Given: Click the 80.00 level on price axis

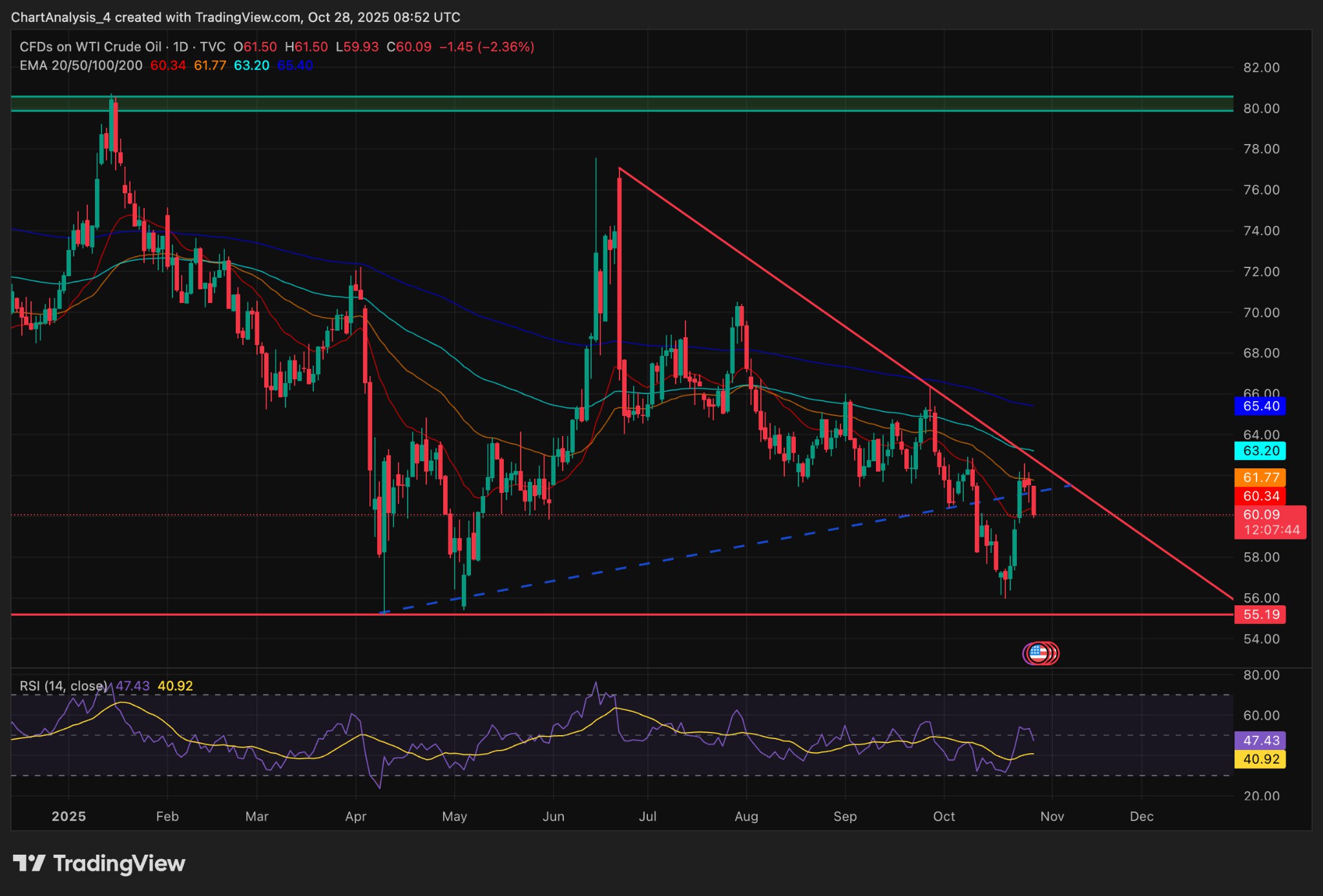Looking at the screenshot, I should [x=1261, y=109].
